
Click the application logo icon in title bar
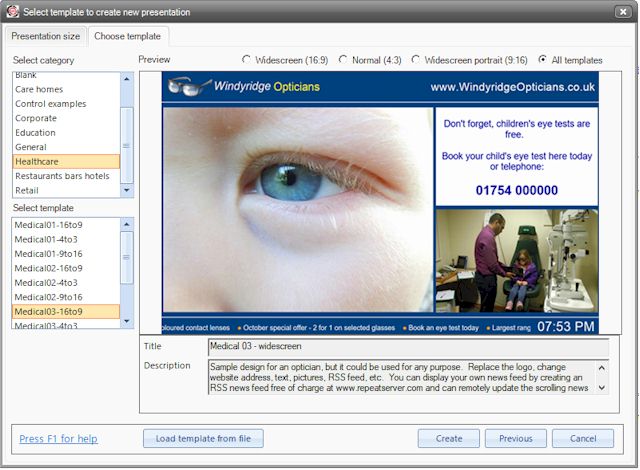tap(13, 12)
